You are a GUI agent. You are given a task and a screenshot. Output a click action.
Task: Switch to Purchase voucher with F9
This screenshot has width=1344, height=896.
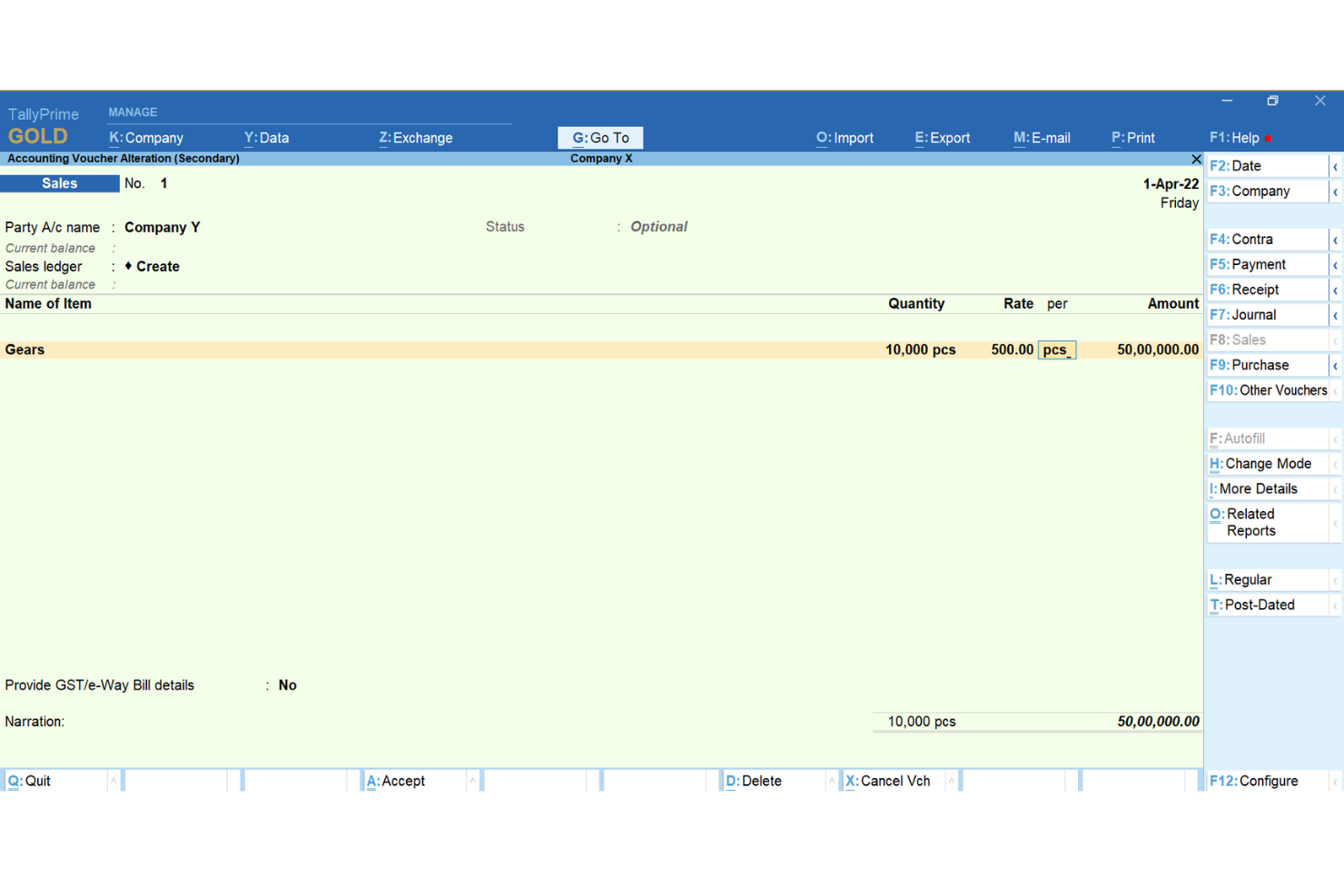(x=1258, y=364)
